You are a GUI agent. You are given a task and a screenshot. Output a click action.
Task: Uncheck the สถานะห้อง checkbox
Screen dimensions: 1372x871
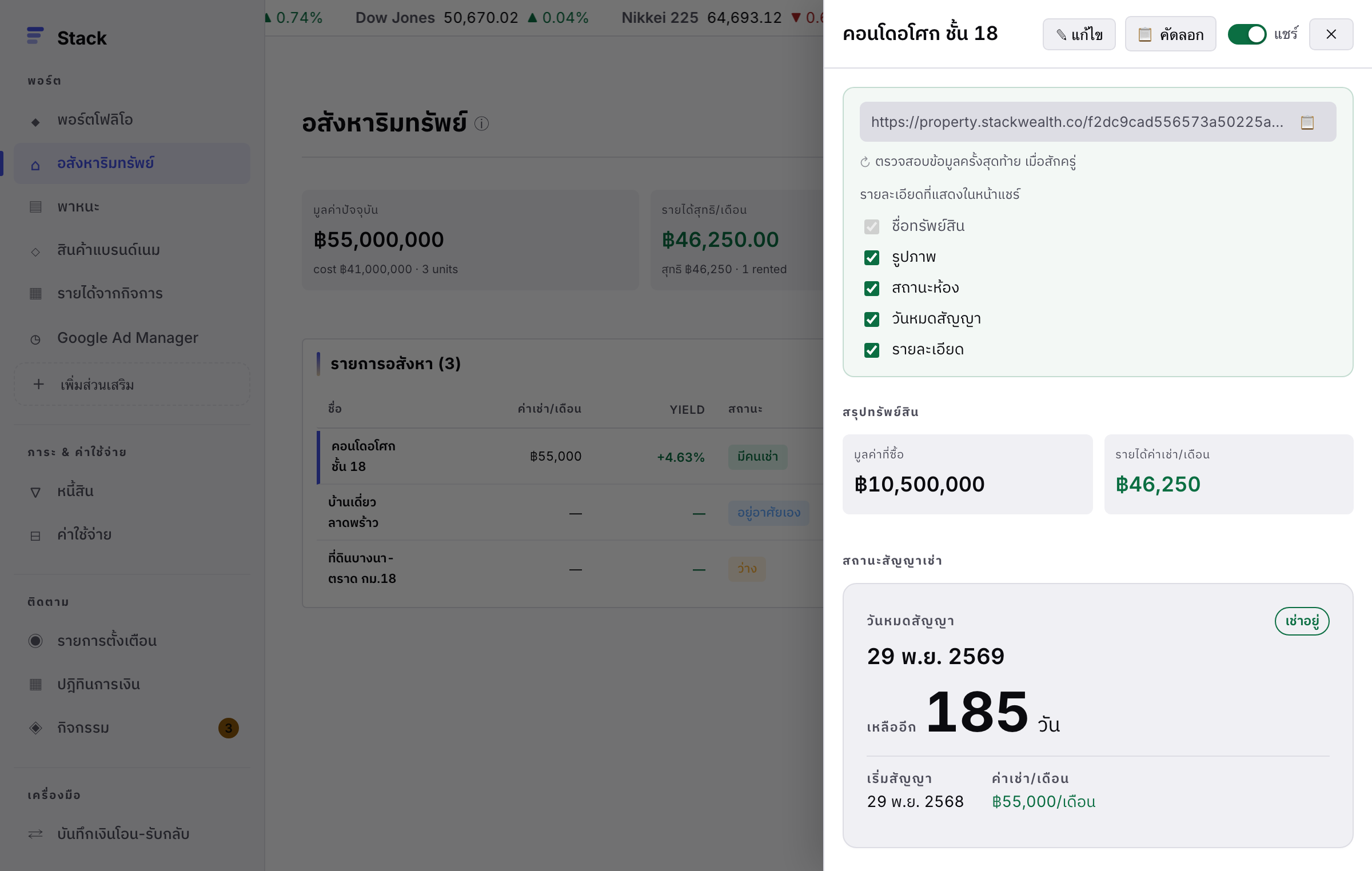(x=872, y=289)
